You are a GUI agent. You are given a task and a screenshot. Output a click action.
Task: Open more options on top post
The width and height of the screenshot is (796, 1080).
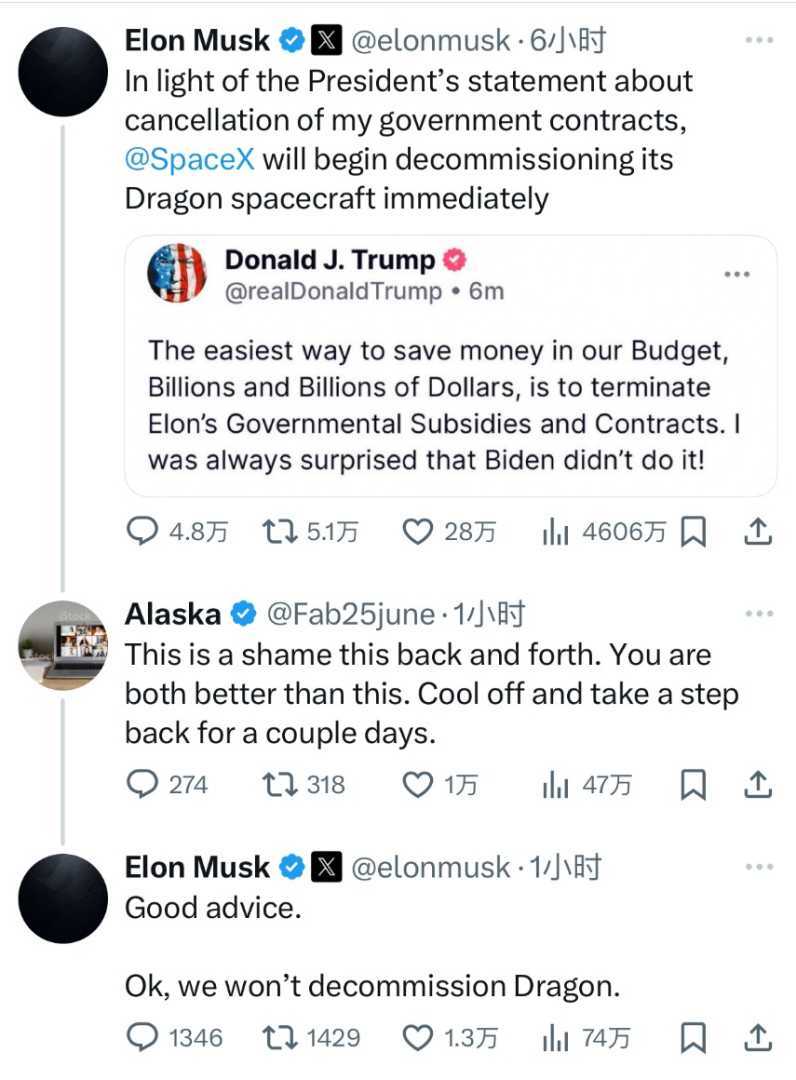click(x=759, y=41)
